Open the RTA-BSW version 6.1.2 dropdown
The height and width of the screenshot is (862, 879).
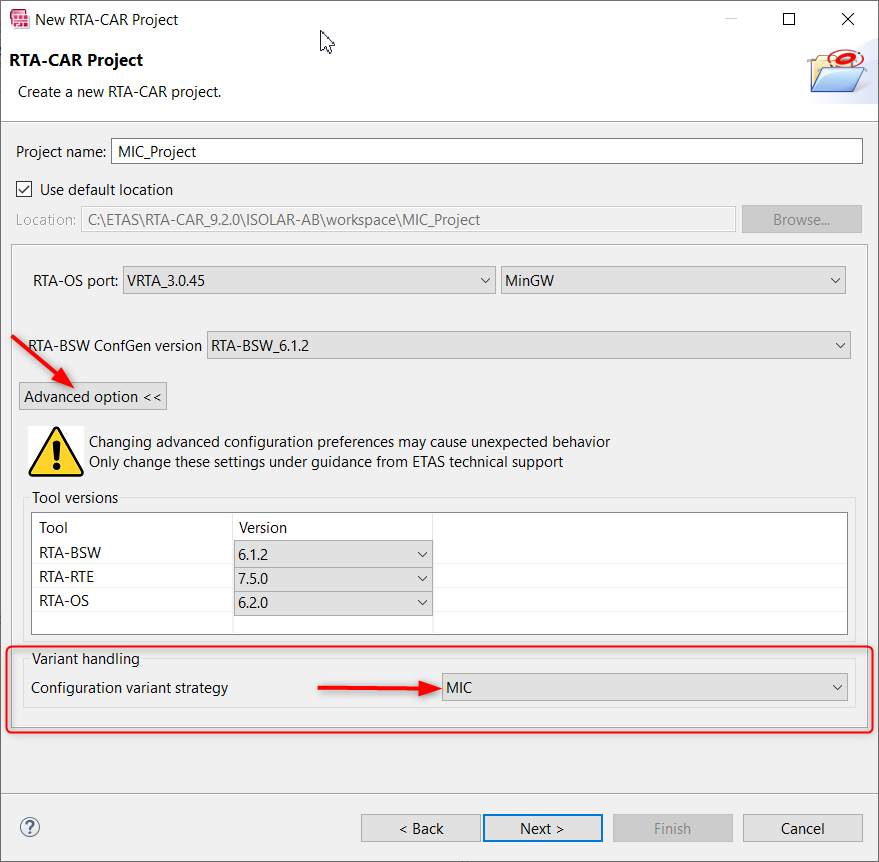(x=333, y=554)
